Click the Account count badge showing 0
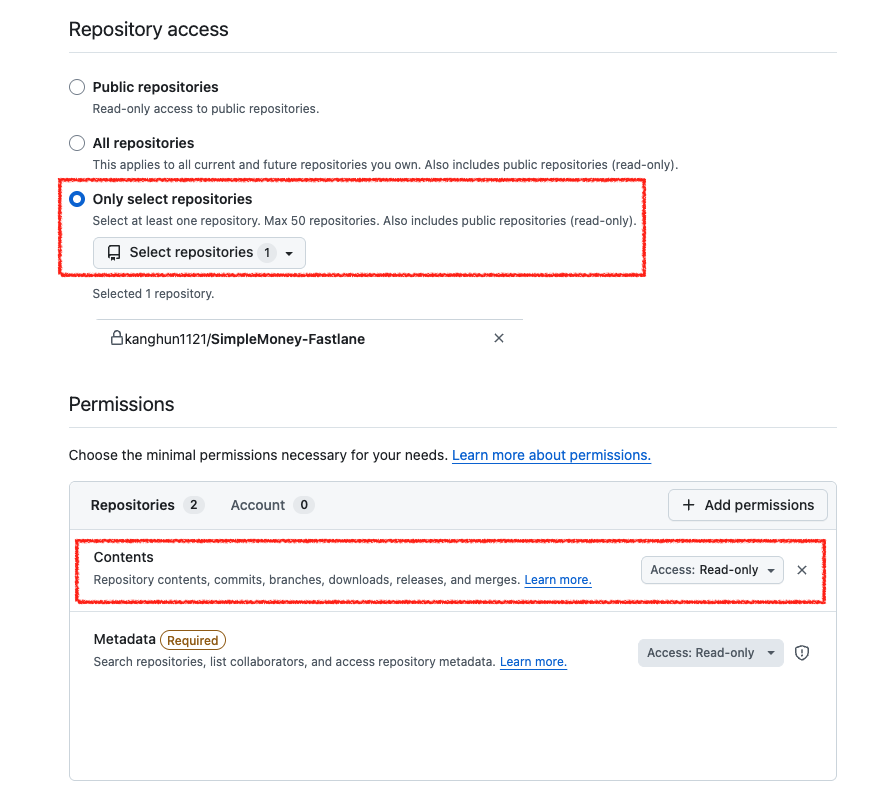This screenshot has width=891, height=800. pos(304,505)
